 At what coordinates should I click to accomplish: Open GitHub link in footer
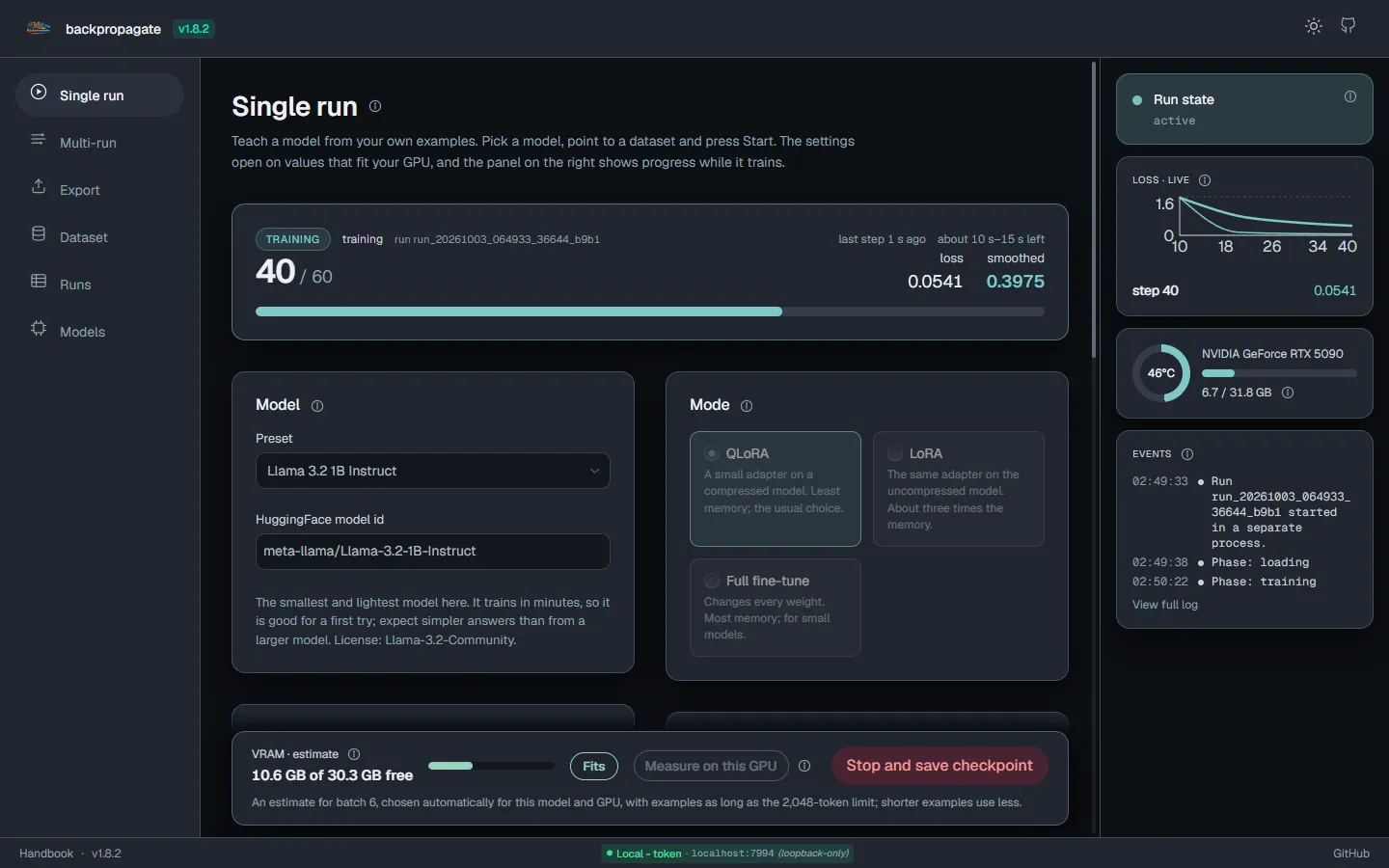(x=1351, y=854)
